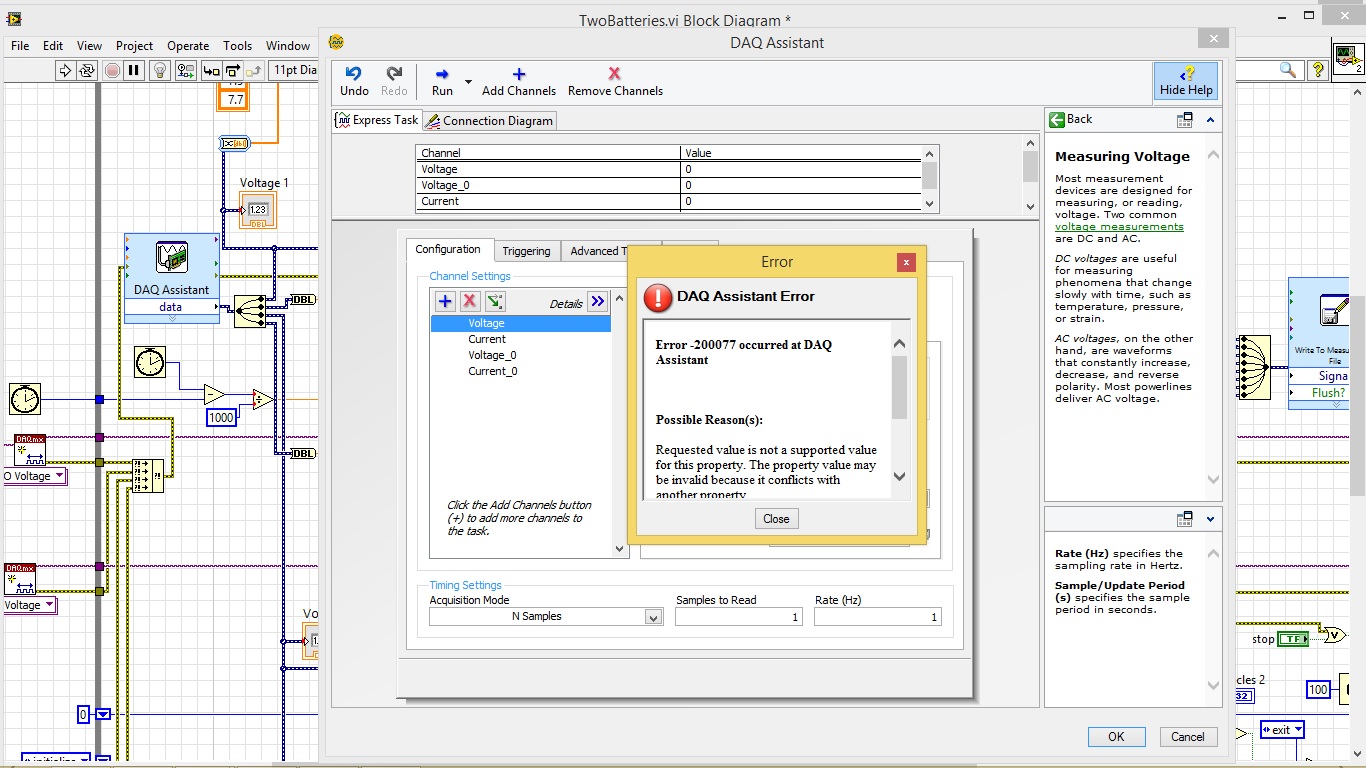This screenshot has width=1366, height=768.
Task: Click the Divide function node
Action: click(262, 399)
